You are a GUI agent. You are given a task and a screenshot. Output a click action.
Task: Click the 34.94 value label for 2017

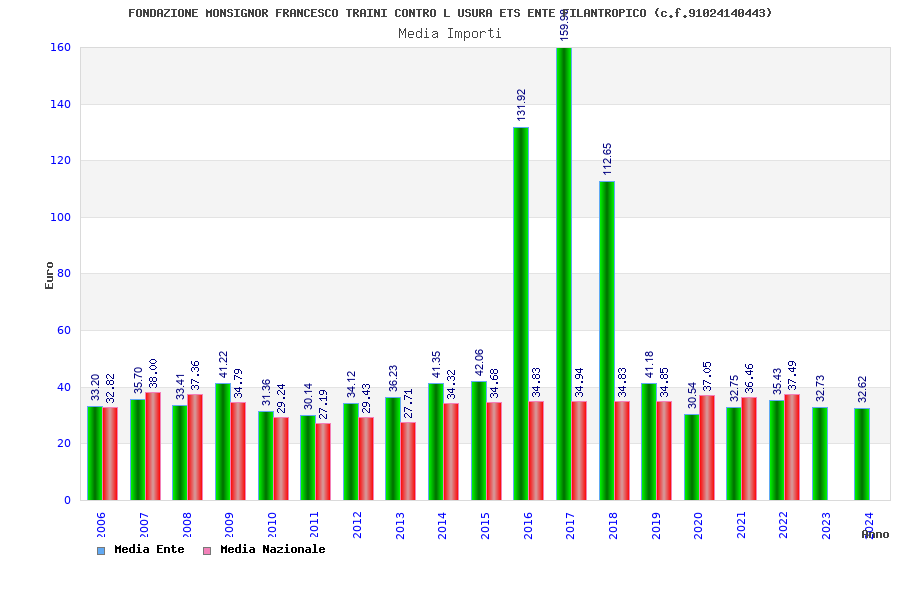click(579, 382)
